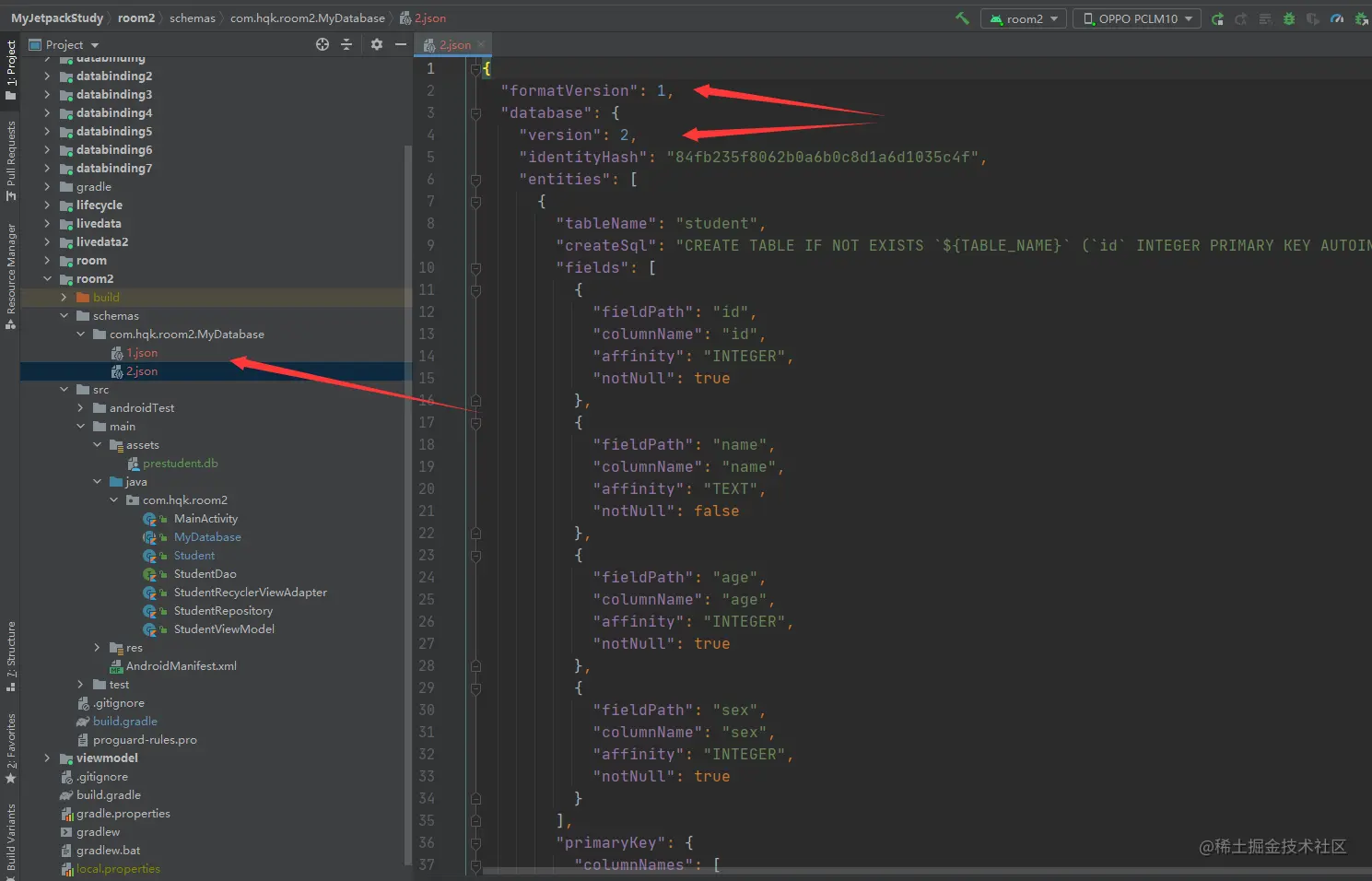
Task: Expand the build folder
Action: (64, 298)
